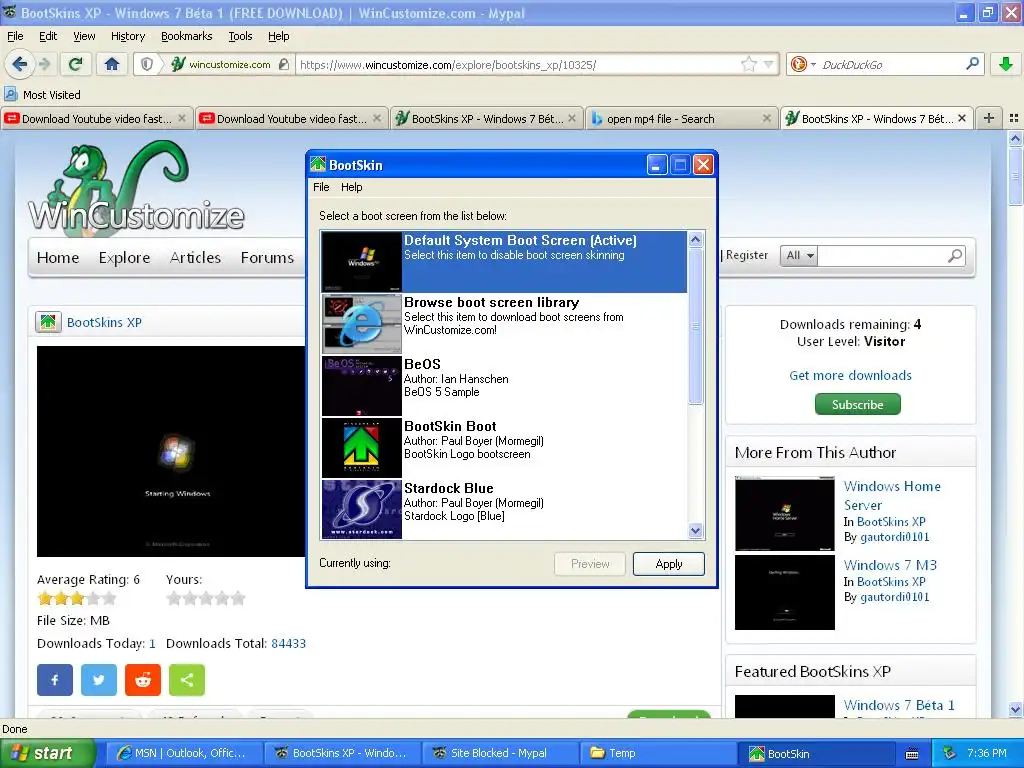Viewport: 1024px width, 768px height.
Task: Click Windows 7 boot screen preview image
Action: 171,451
